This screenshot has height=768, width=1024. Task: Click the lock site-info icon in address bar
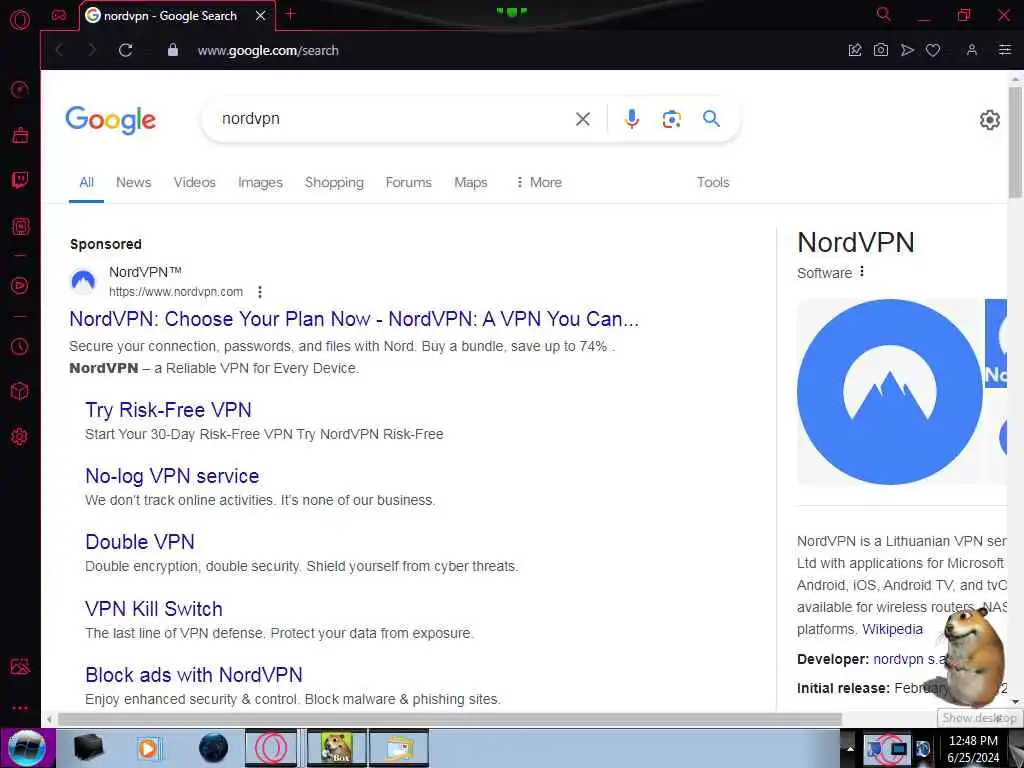point(173,50)
